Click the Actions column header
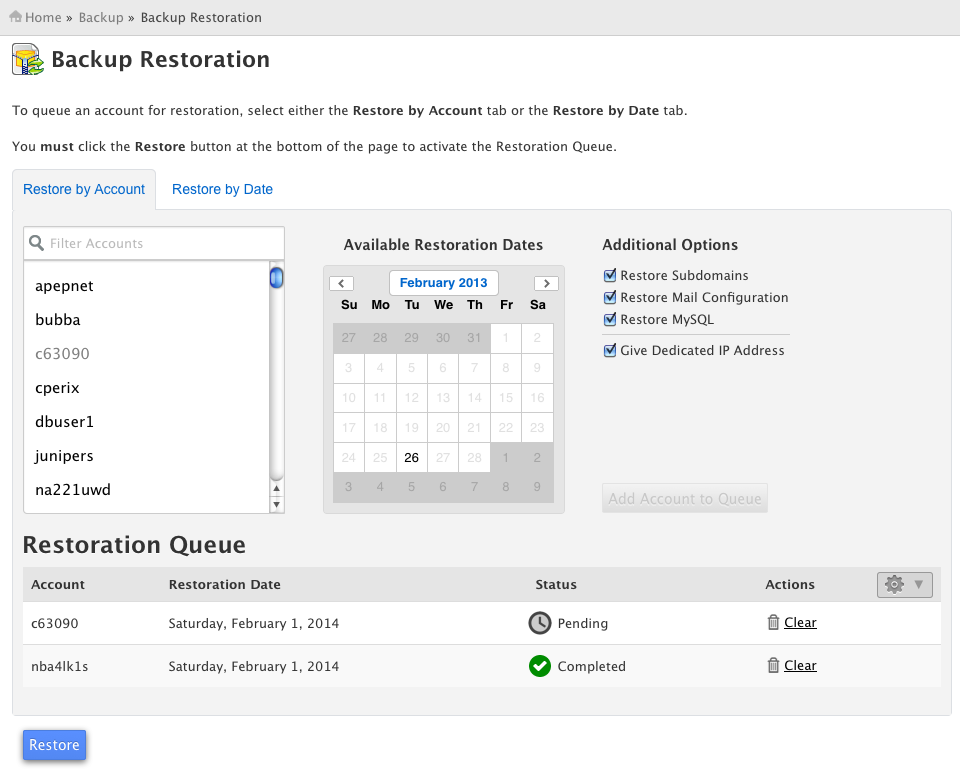This screenshot has height=769, width=960. pyautogui.click(x=790, y=585)
